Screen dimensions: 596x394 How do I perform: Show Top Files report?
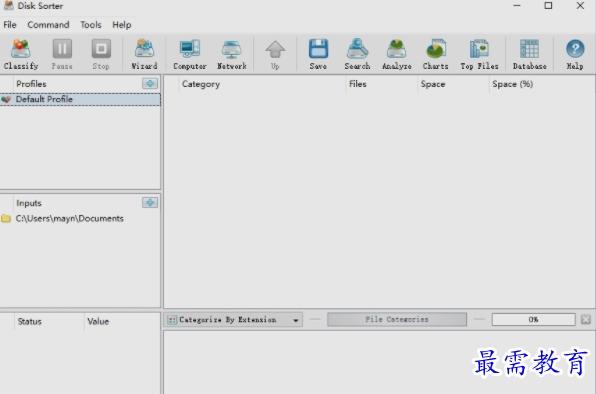[x=479, y=54]
